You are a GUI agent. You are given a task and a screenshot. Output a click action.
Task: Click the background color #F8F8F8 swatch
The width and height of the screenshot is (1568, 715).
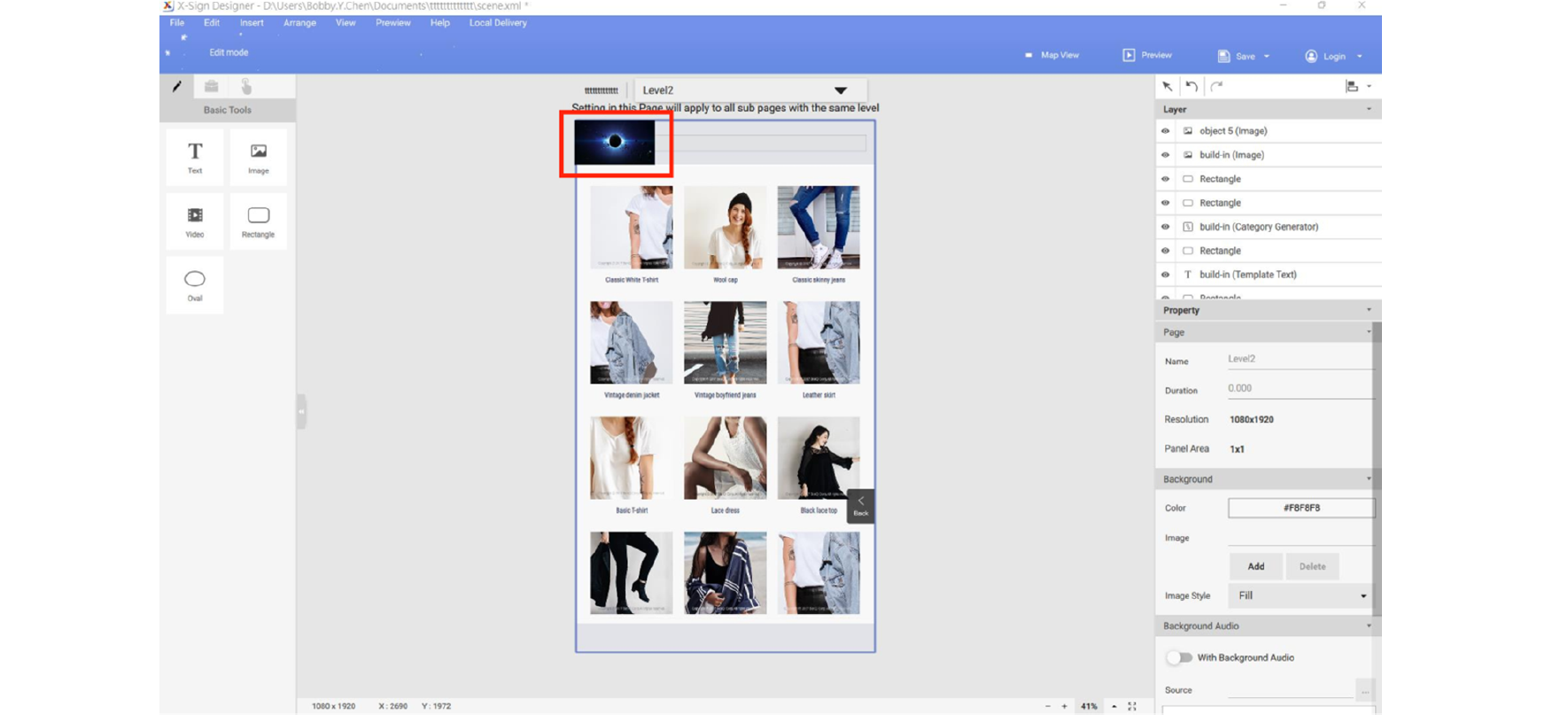click(x=1300, y=508)
